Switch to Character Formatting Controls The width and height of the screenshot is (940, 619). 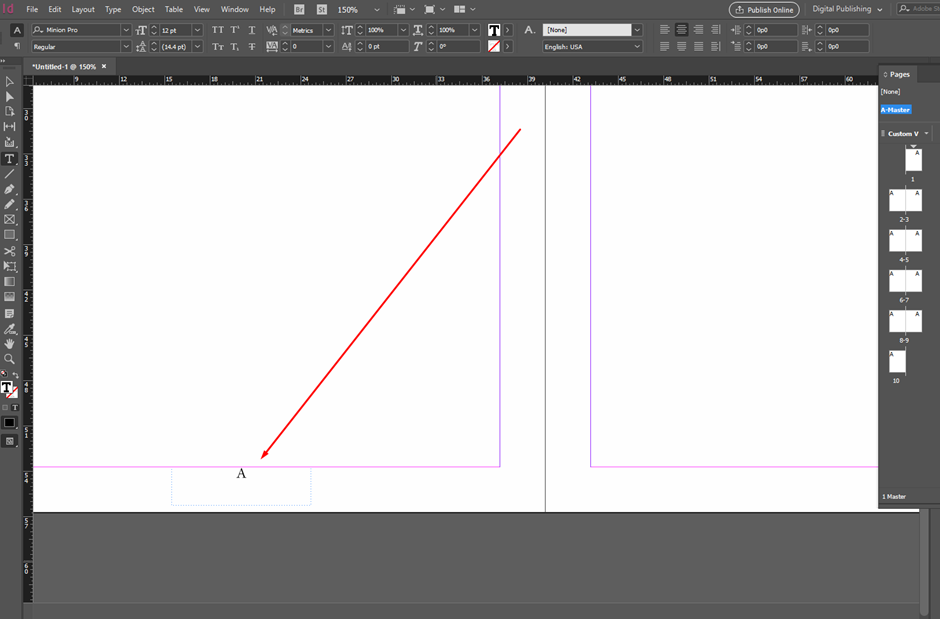17,30
